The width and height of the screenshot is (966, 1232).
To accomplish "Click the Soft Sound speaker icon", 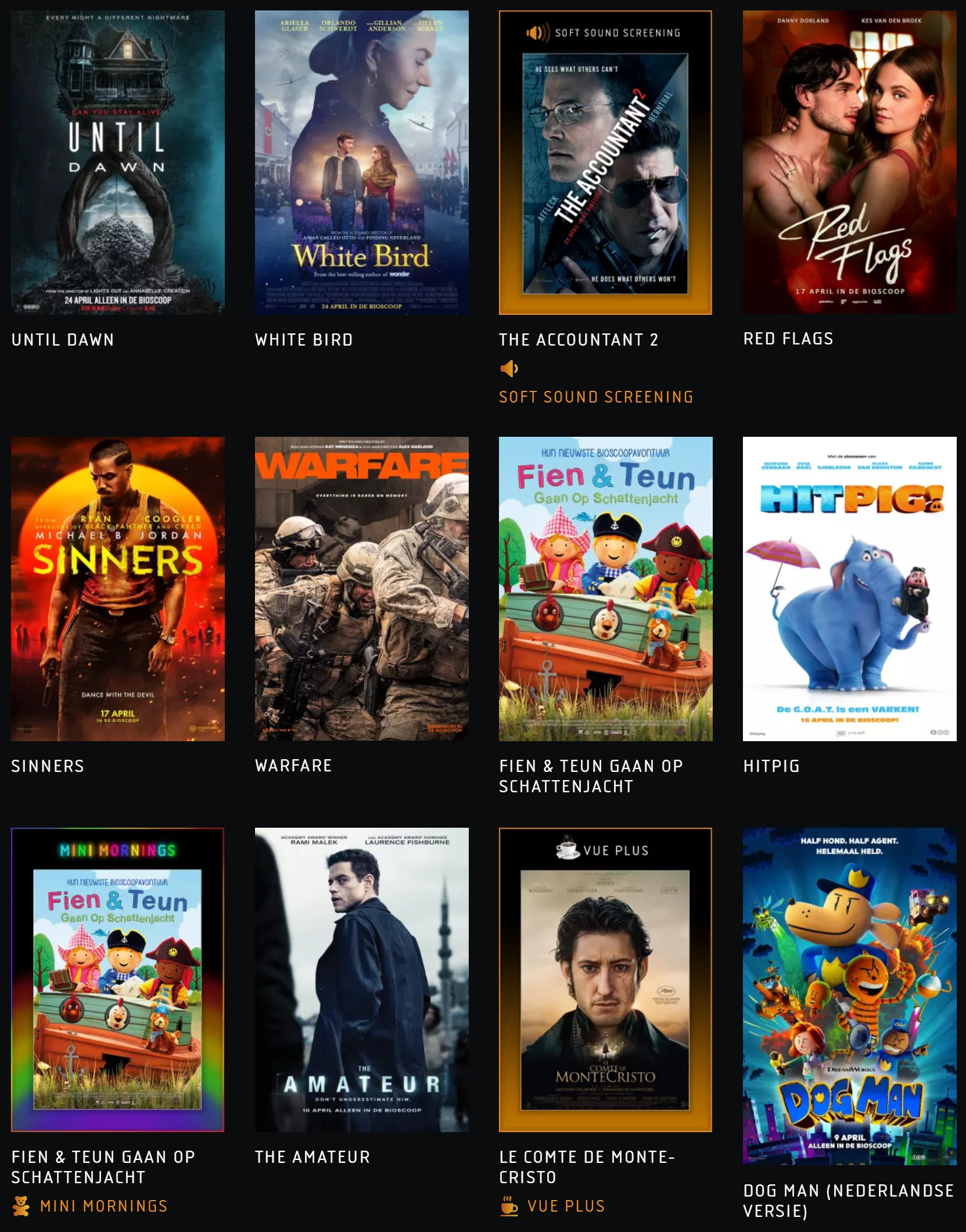I will (509, 368).
